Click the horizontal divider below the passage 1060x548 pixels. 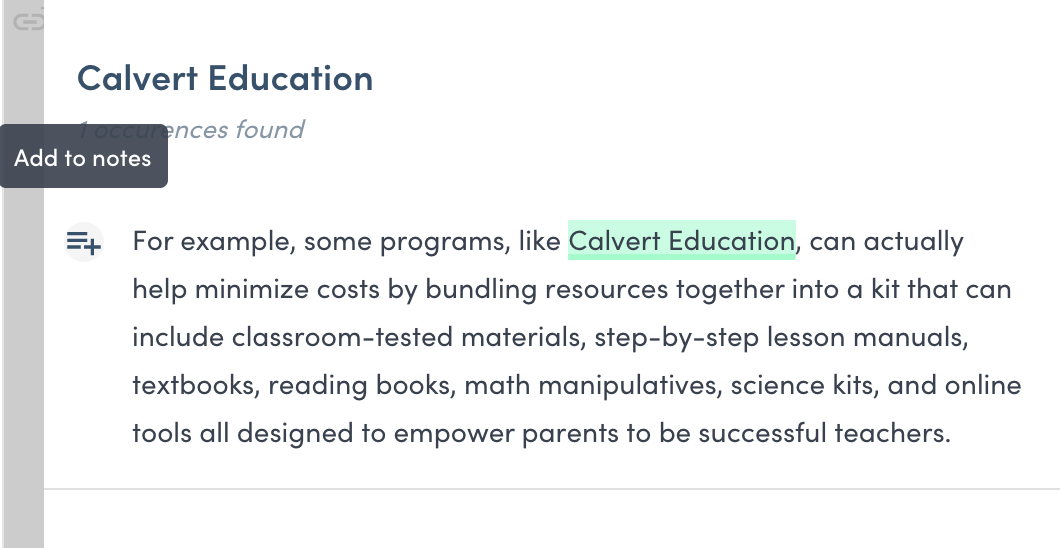(x=550, y=489)
